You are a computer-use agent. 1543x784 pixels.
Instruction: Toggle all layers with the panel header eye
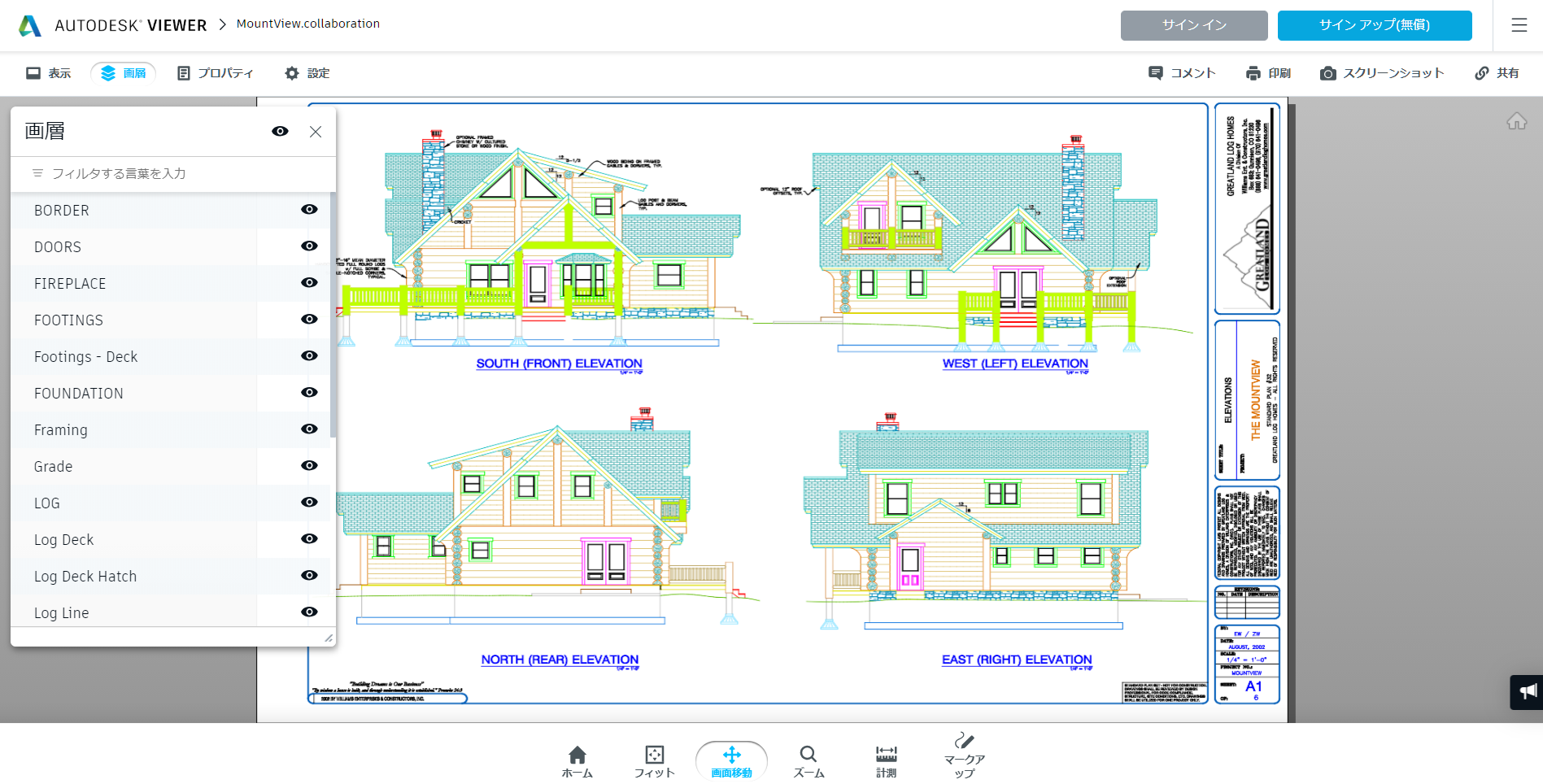click(280, 131)
